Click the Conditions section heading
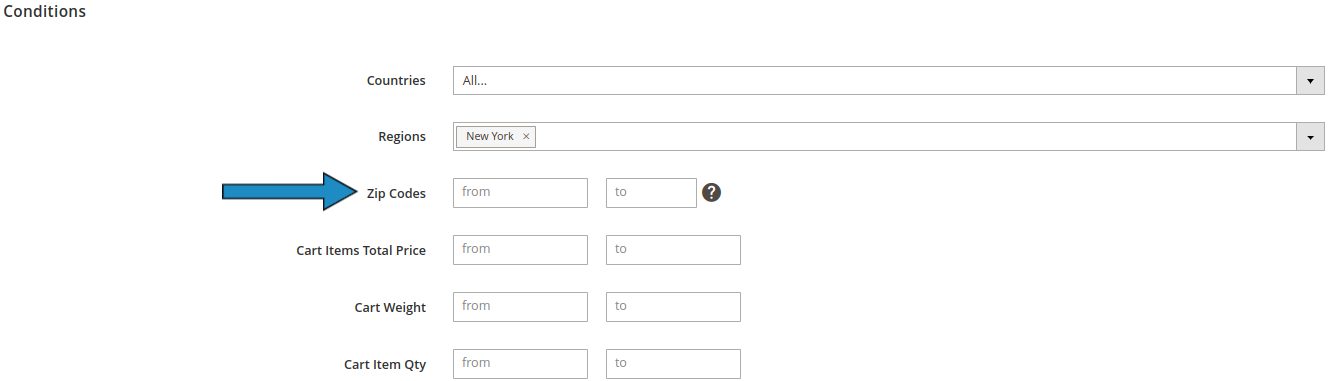1328x381 pixels. [x=44, y=12]
